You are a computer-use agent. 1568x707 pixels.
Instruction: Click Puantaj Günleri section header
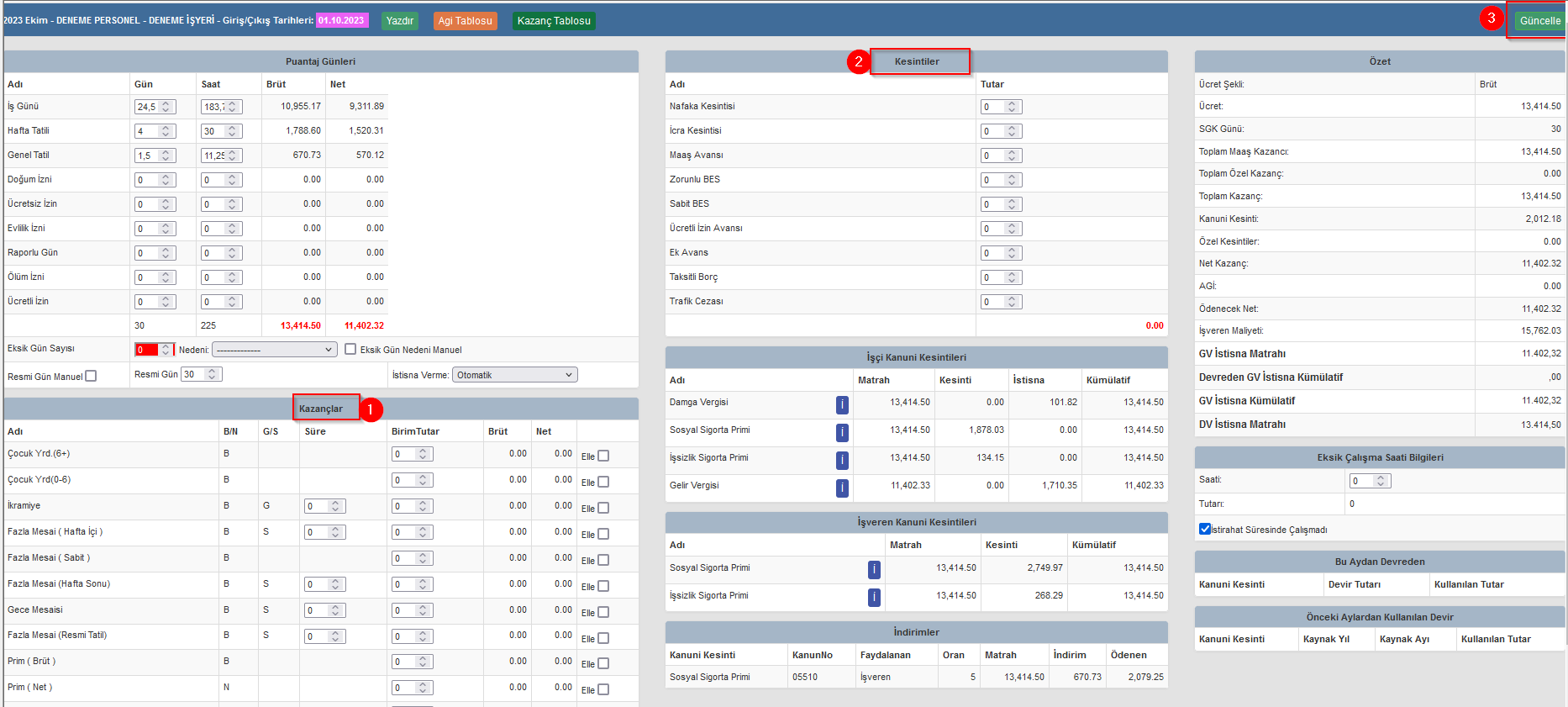320,61
